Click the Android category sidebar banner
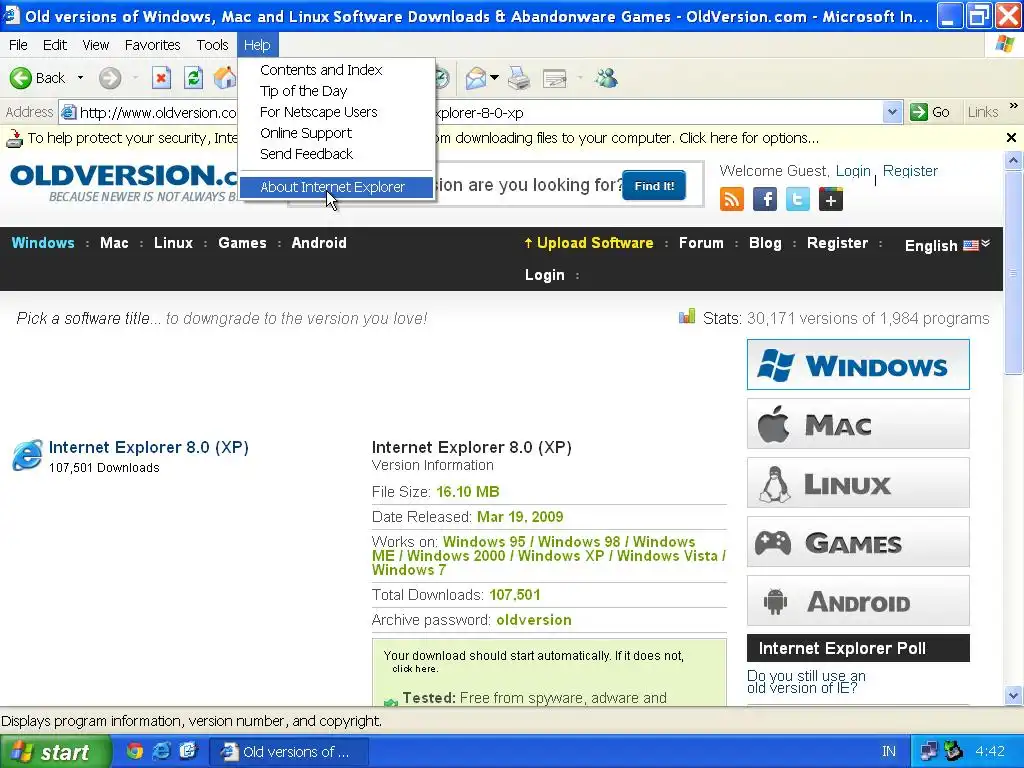 pos(858,601)
